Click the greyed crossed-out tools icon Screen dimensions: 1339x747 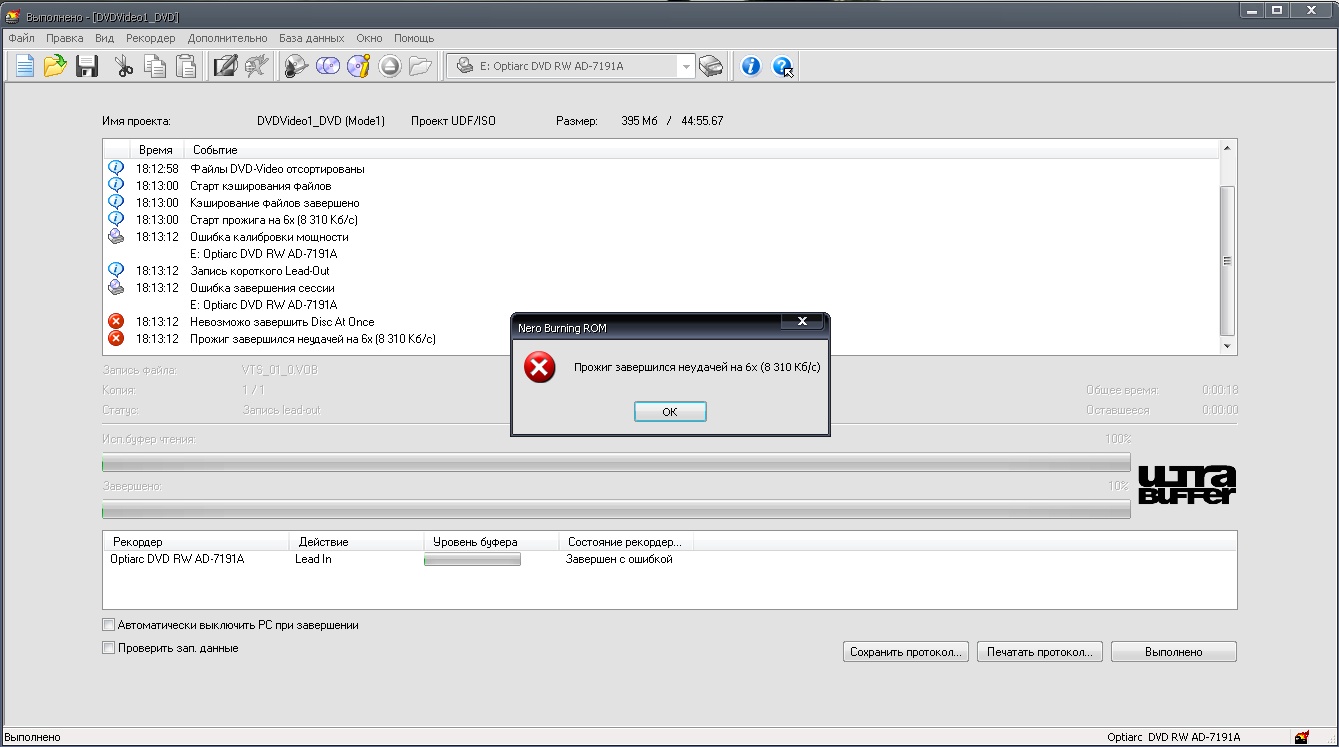[x=257, y=66]
